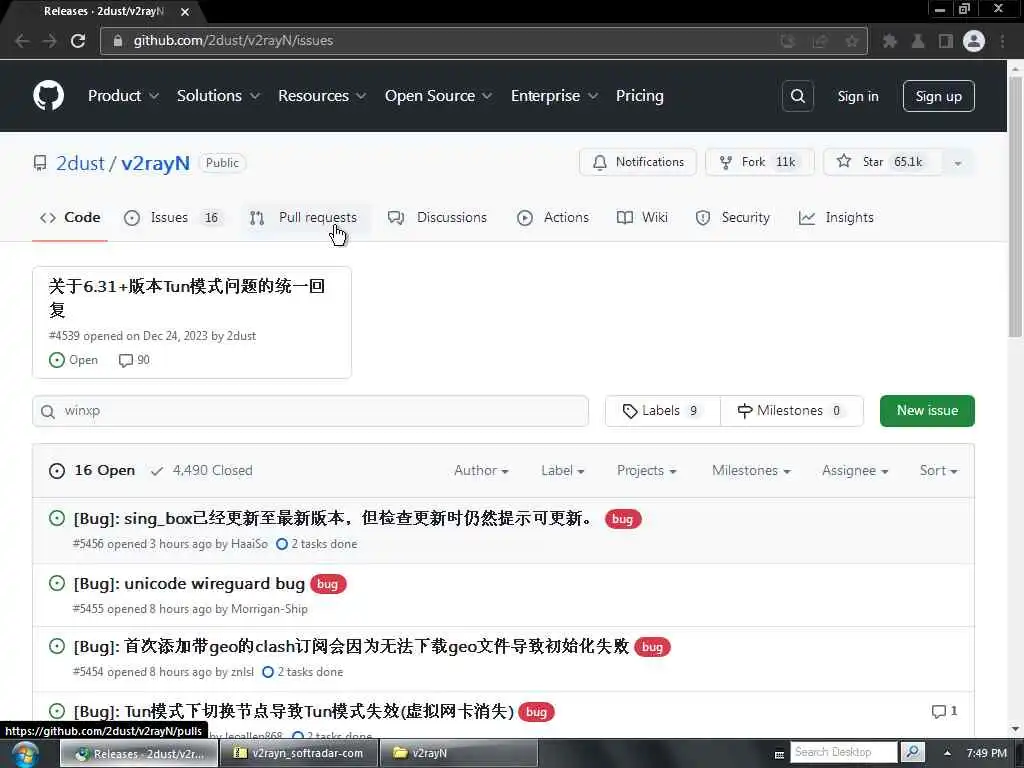The image size is (1024, 768).
Task: Open pinned issue about 6.31+ Tun模式
Action: [187, 297]
